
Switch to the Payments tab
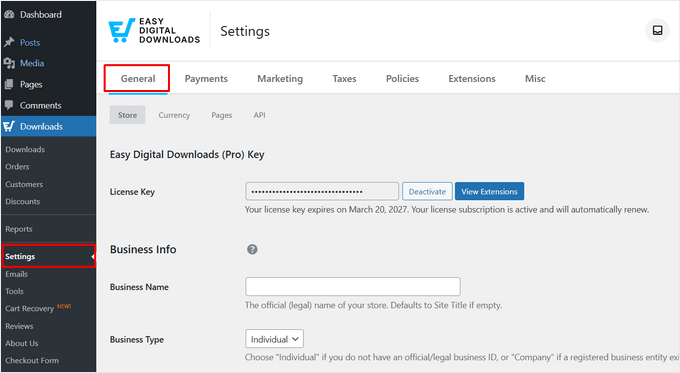click(206, 79)
